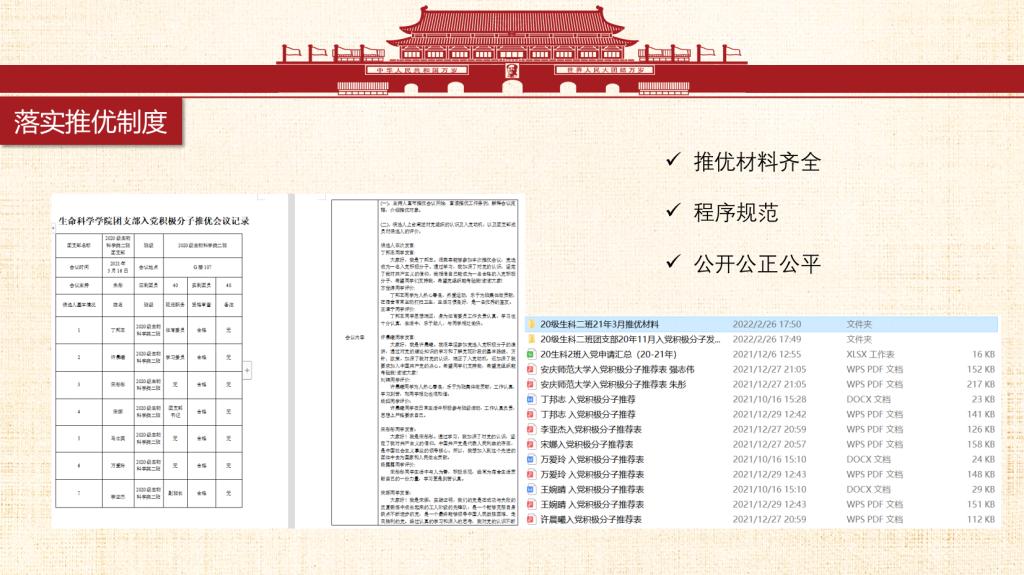Select the PDF icon for 李亚杰入党积极分子推荐表
The height and width of the screenshot is (575, 1024).
(531, 429)
